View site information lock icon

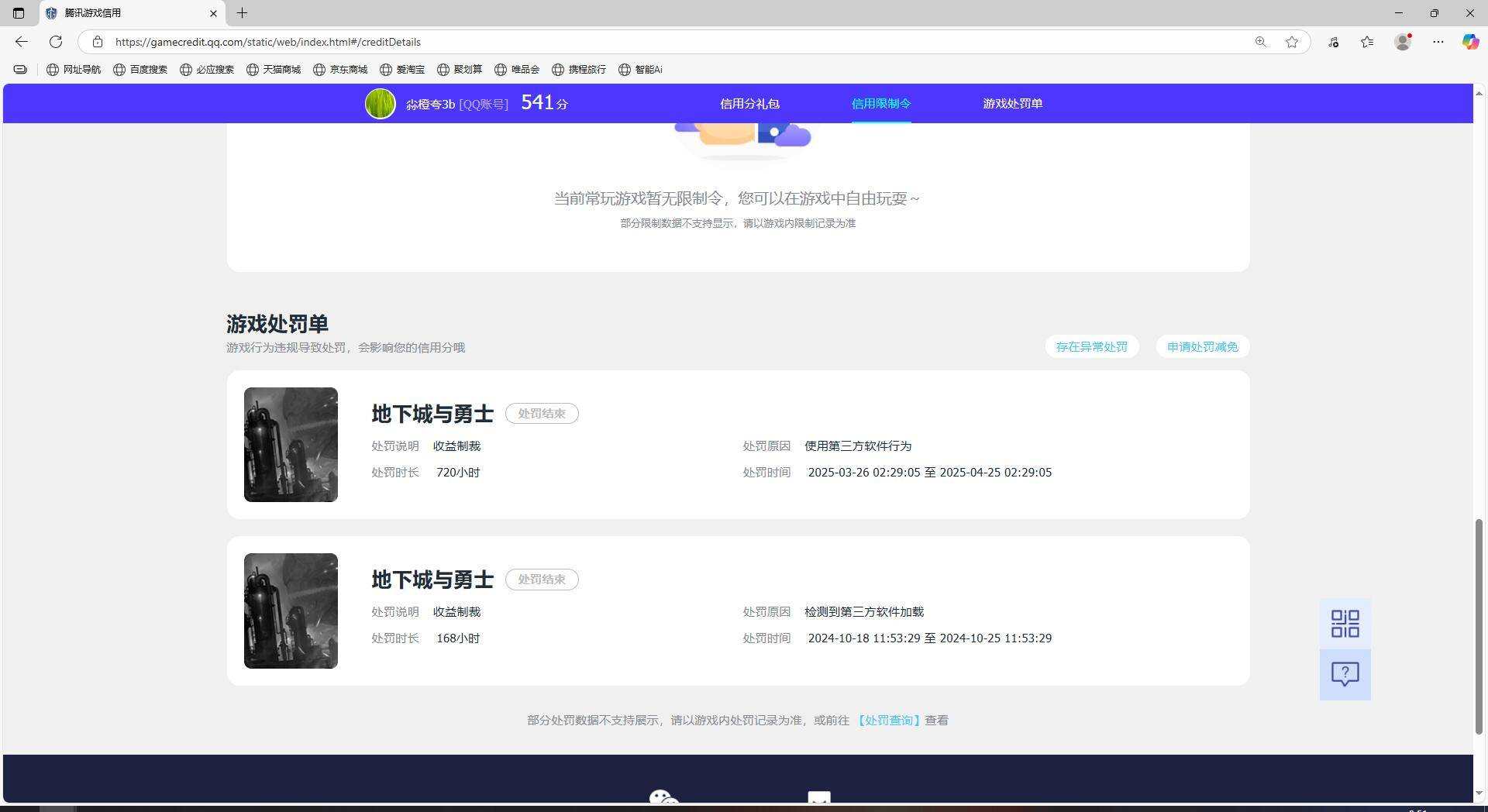[97, 42]
